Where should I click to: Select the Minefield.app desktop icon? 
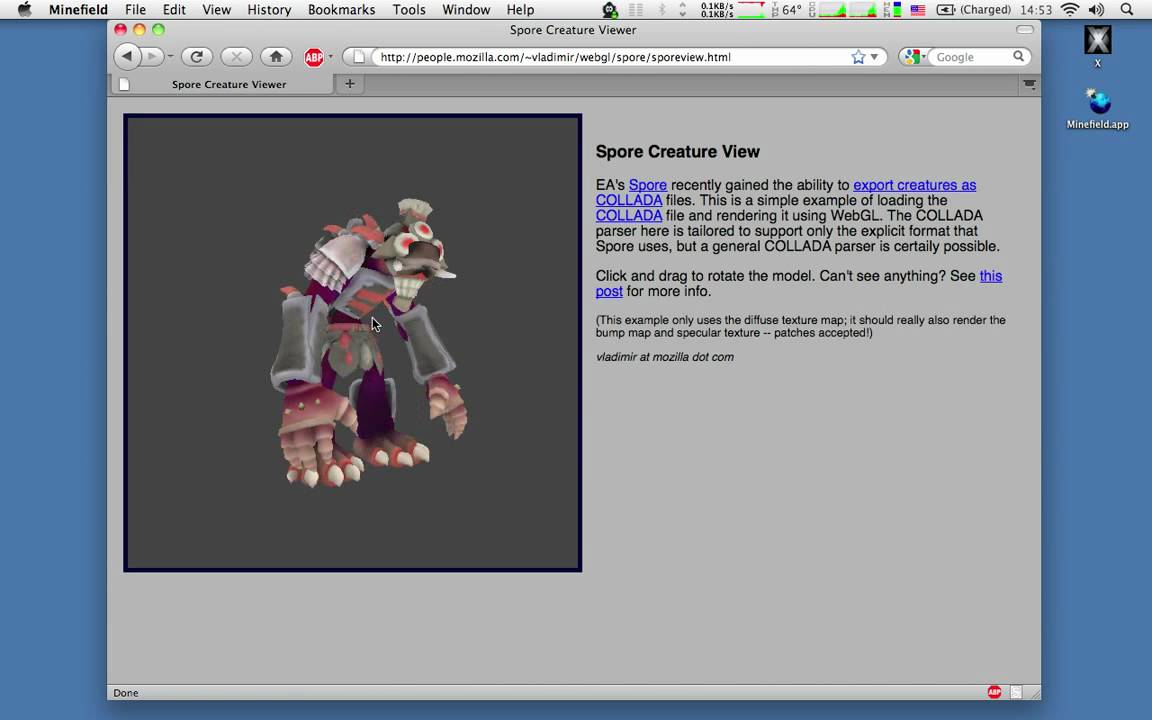(x=1098, y=108)
